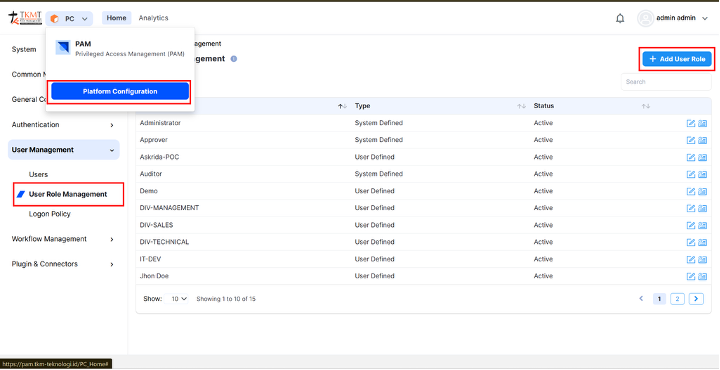Edit the DIV-TECHNICAL role
The width and height of the screenshot is (720, 370).
[691, 242]
